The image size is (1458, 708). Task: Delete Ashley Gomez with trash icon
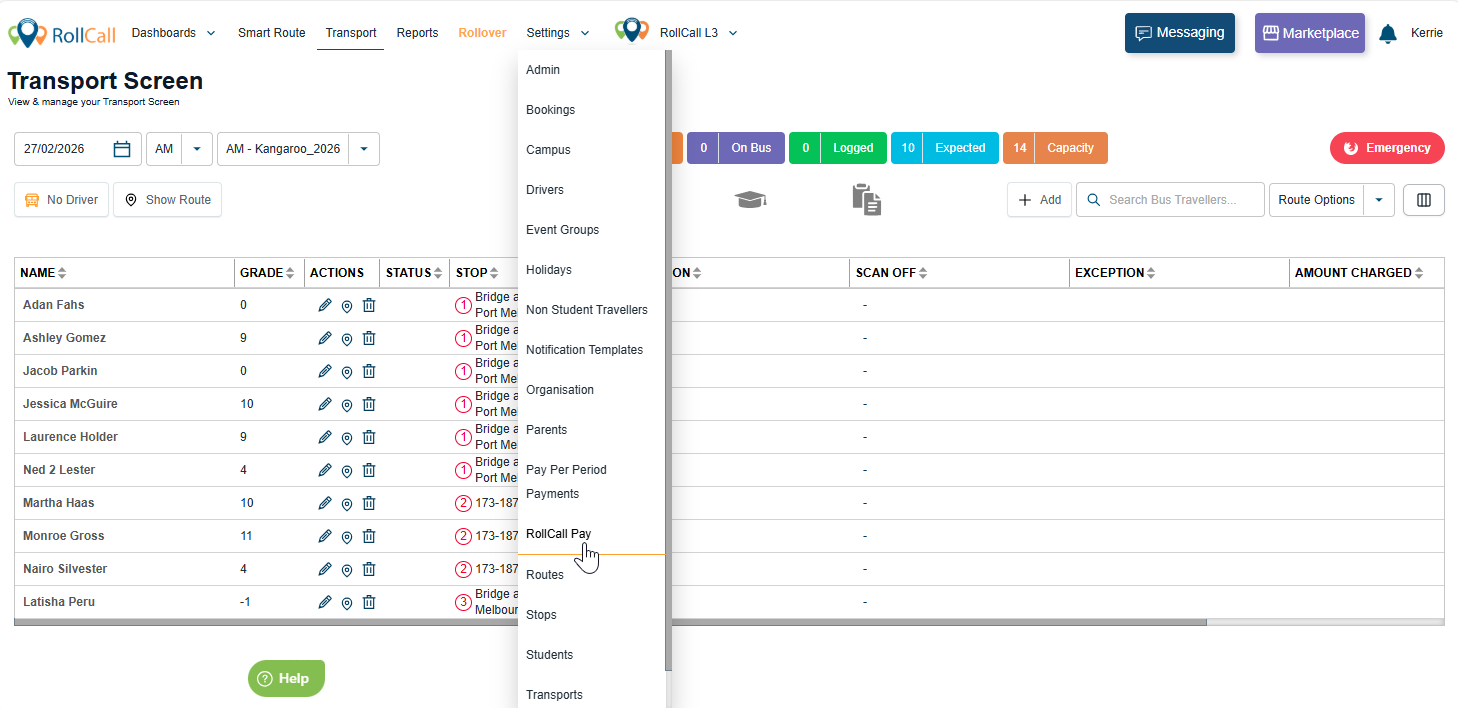(369, 338)
